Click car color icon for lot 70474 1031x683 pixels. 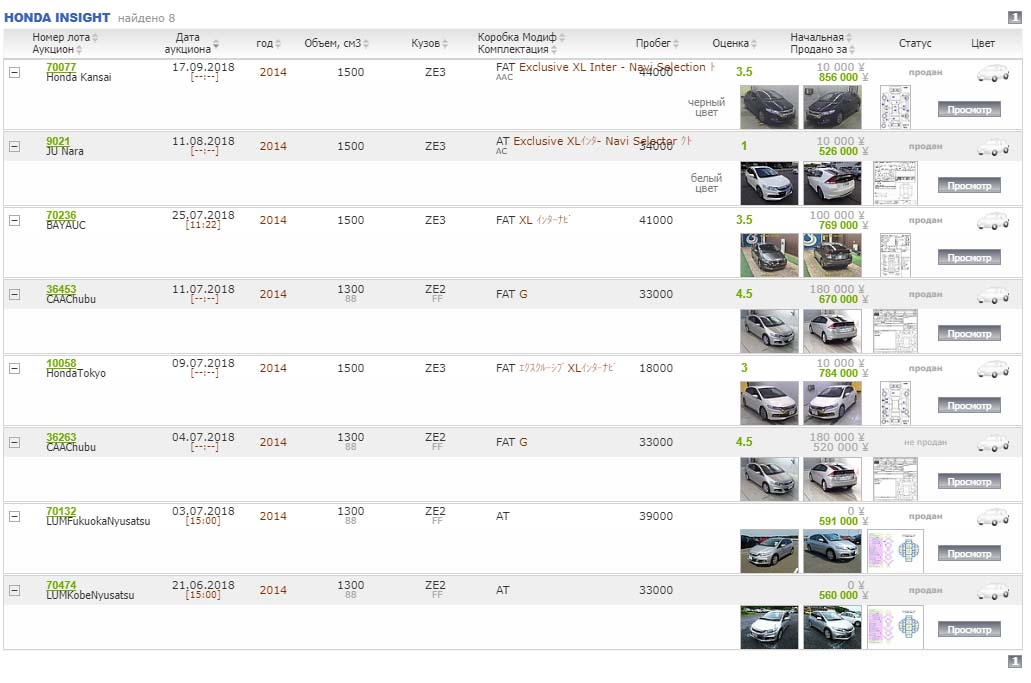(x=992, y=591)
